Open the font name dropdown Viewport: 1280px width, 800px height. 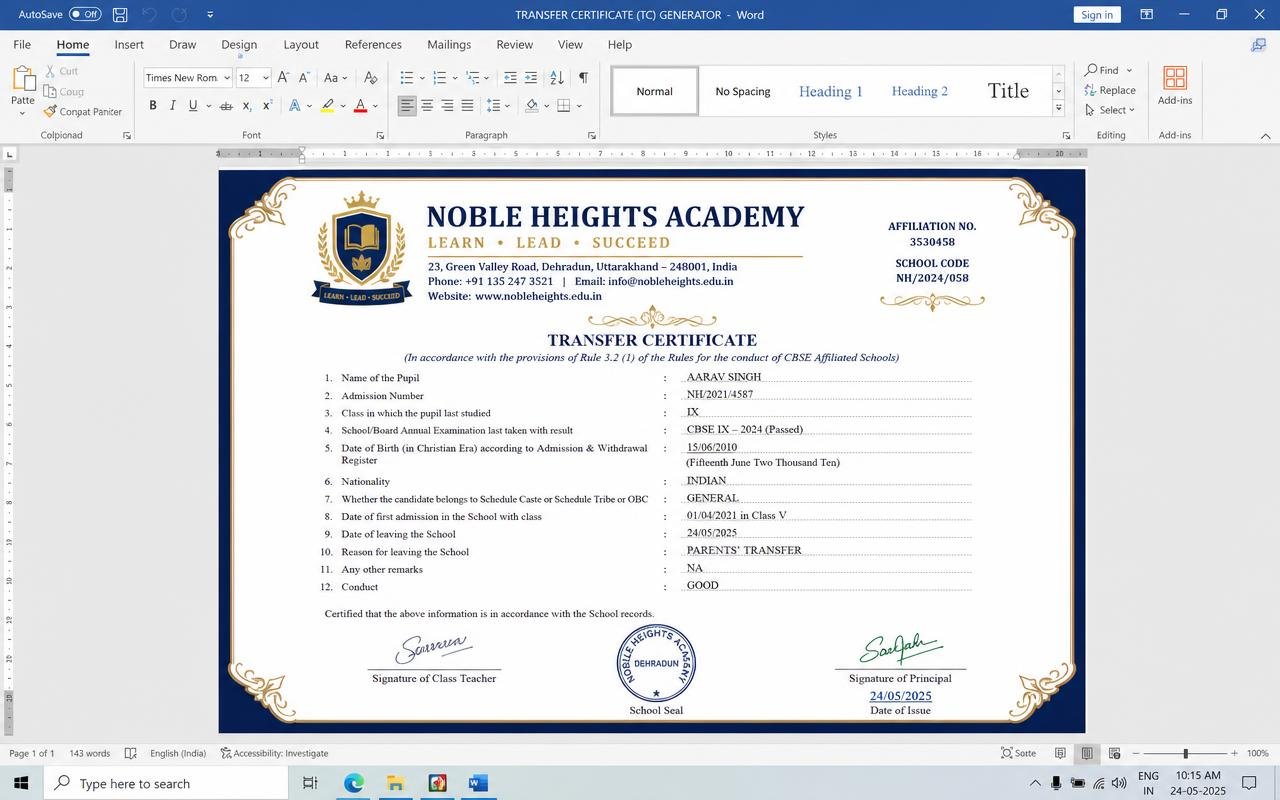pos(227,78)
